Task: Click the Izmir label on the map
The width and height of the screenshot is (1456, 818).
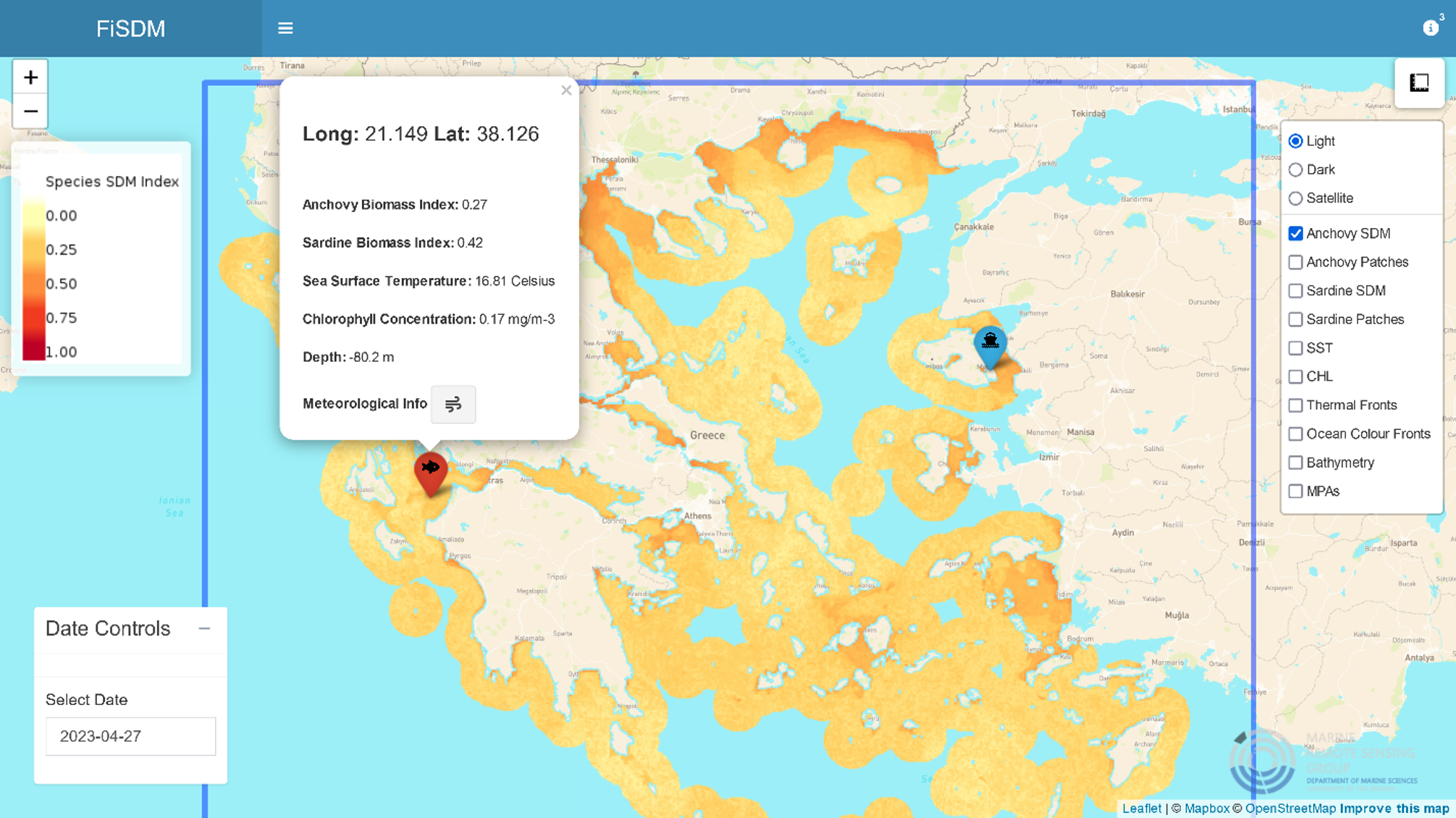Action: 1049,457
